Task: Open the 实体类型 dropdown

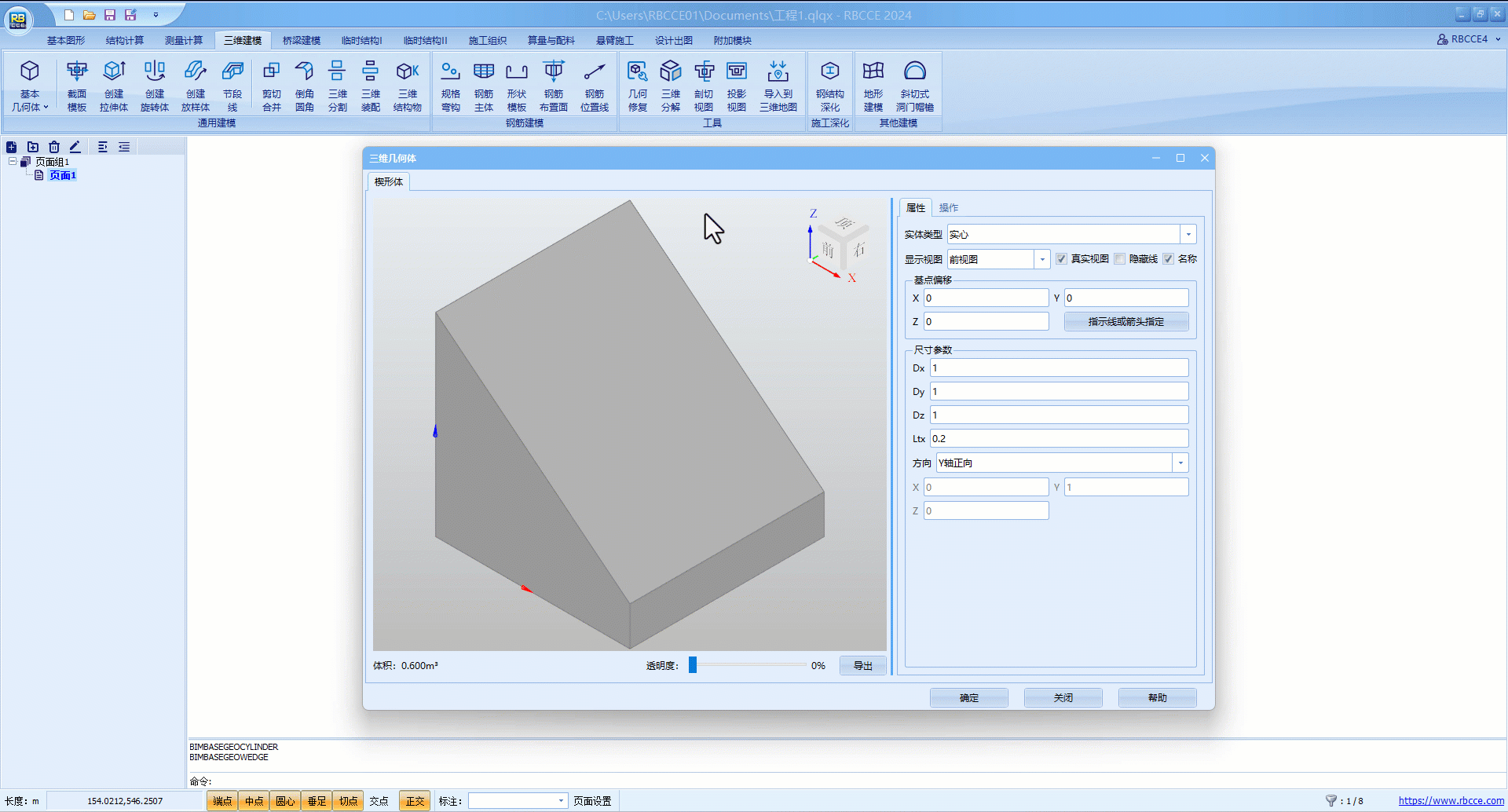Action: (1188, 235)
